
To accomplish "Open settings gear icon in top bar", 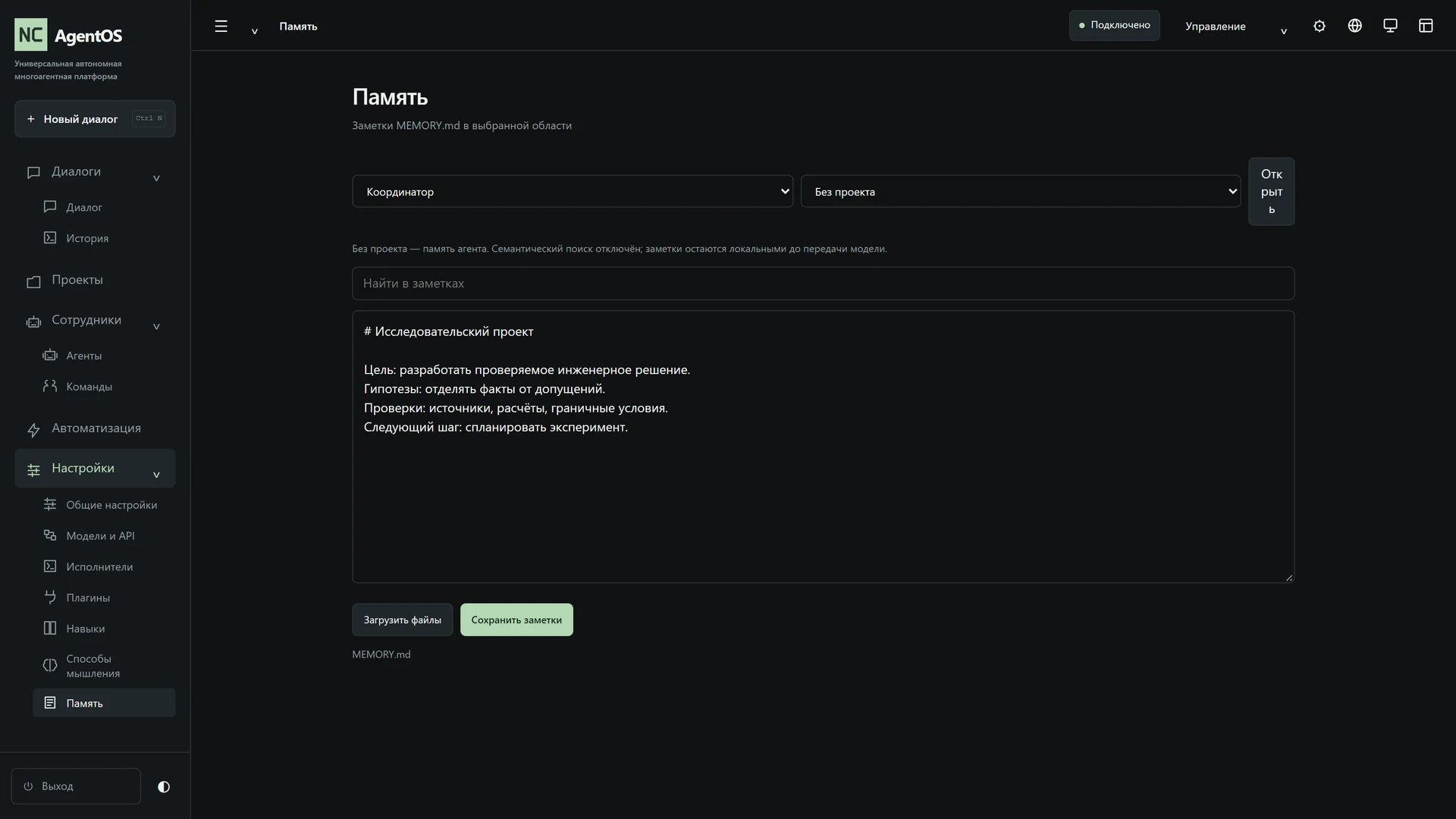I will [1319, 26].
